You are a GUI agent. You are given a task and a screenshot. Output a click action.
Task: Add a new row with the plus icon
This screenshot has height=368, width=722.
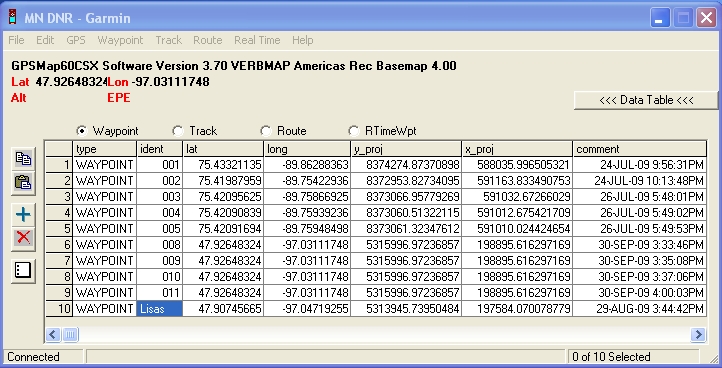23,214
